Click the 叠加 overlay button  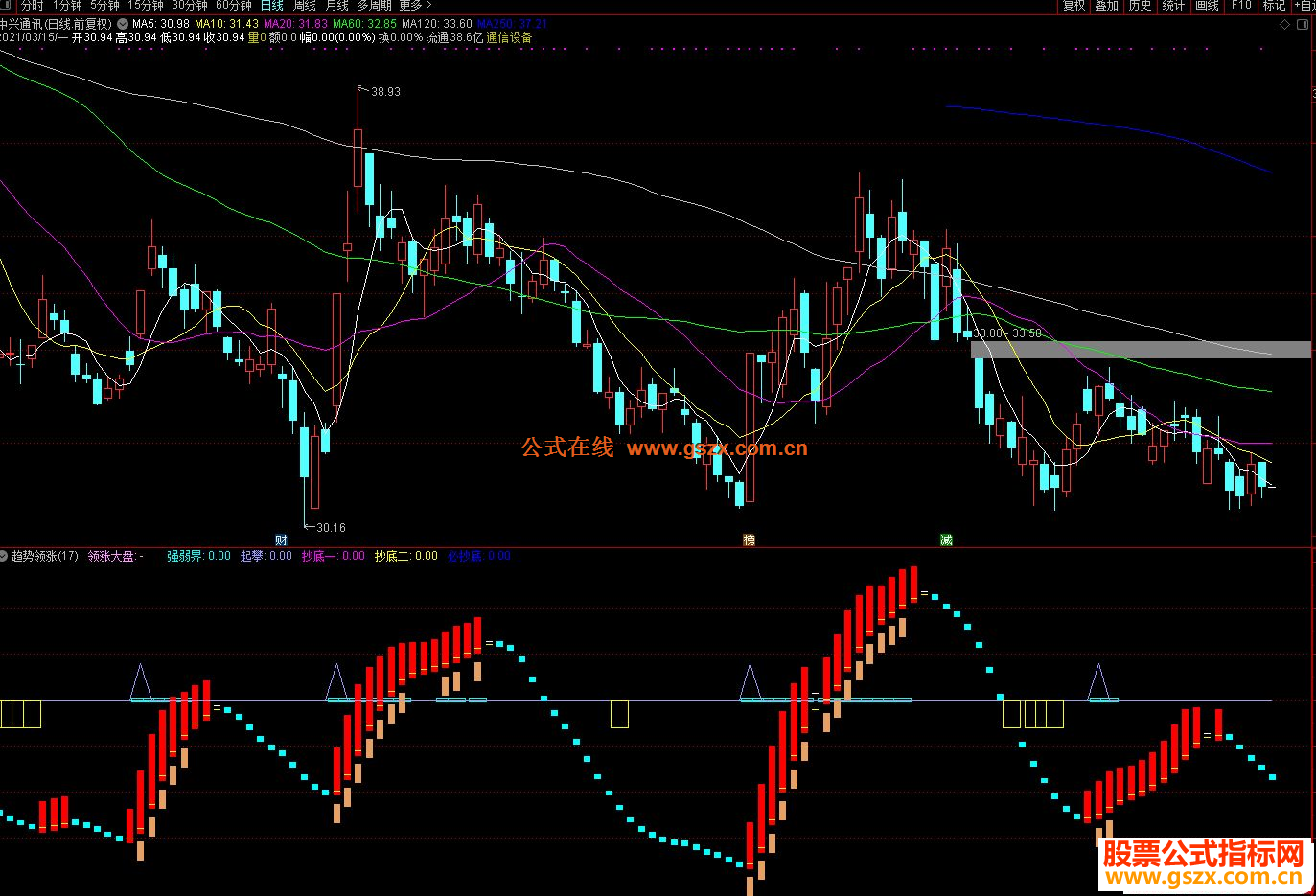(x=1106, y=5)
